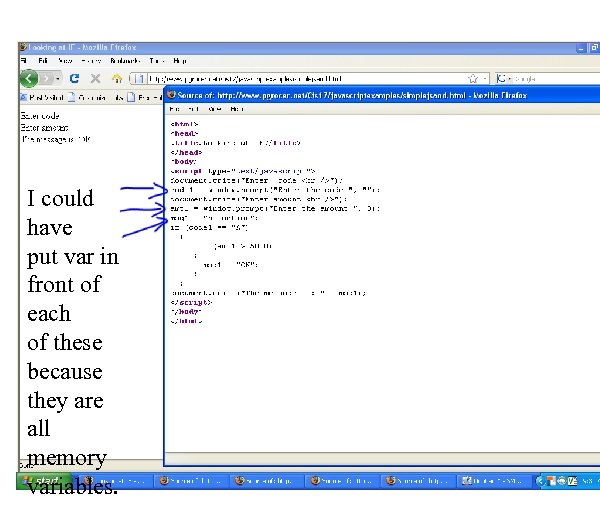600x512 pixels.
Task: Open Help menu in Looking at IF window
Action: [180, 61]
